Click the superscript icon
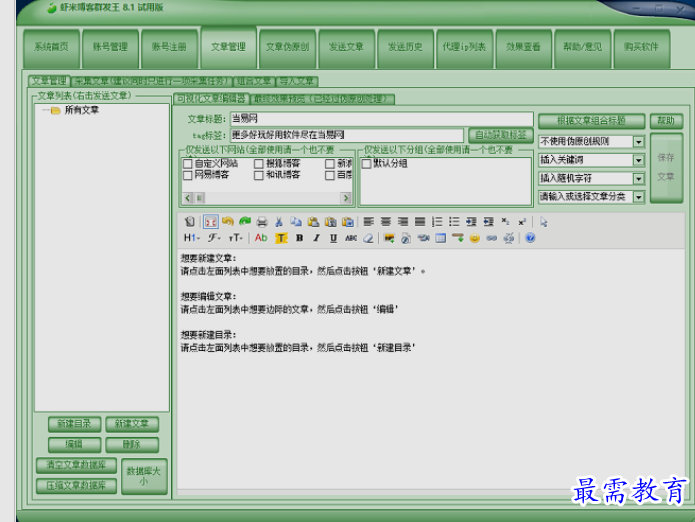Image resolution: width=695 pixels, height=522 pixels. [522, 222]
